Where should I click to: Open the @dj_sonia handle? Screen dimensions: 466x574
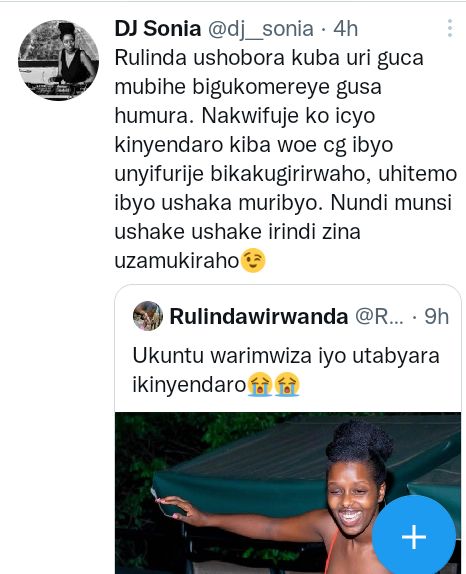pos(261,29)
